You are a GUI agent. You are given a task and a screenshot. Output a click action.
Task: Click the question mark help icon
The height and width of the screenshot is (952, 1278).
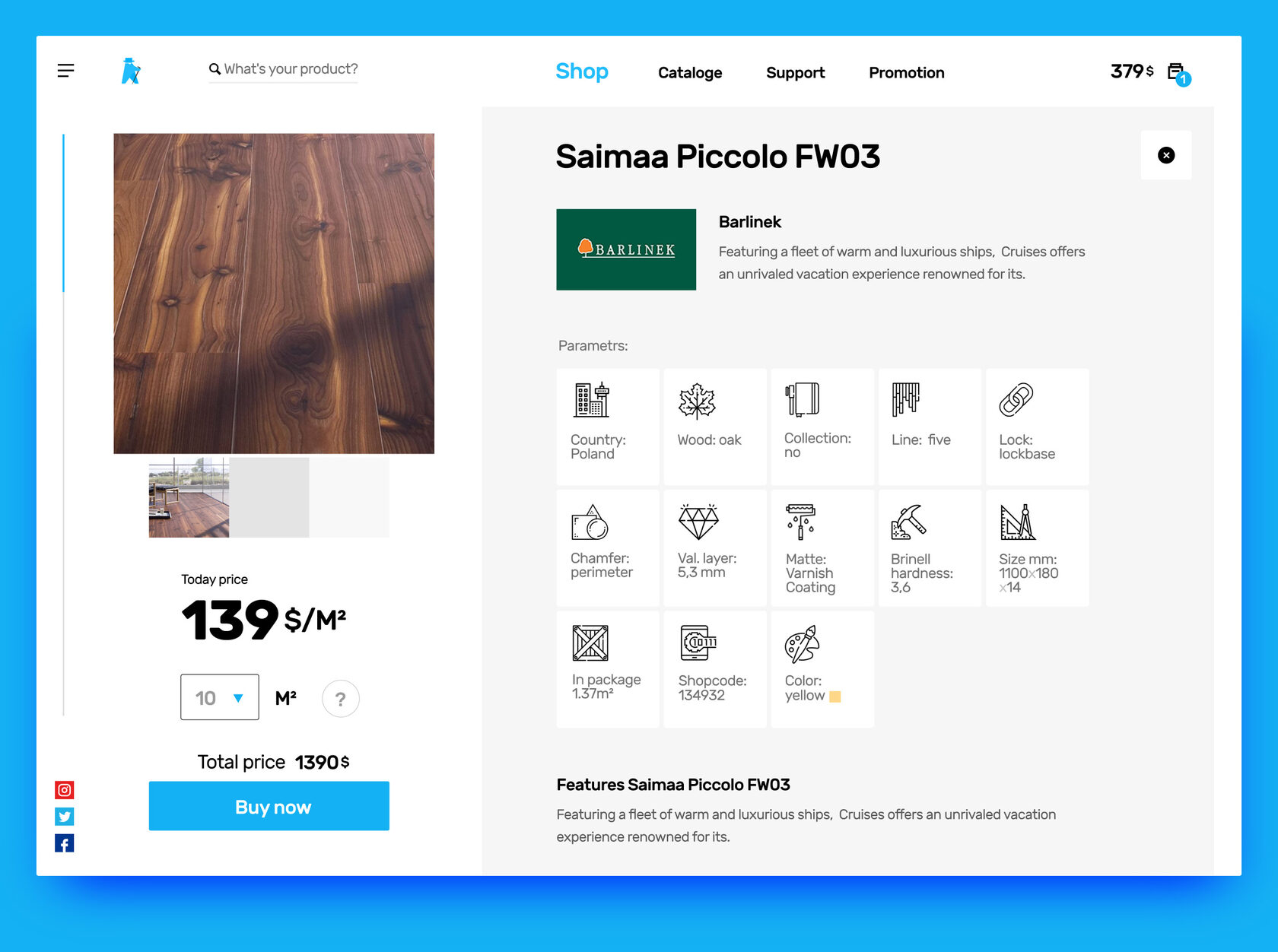[341, 698]
